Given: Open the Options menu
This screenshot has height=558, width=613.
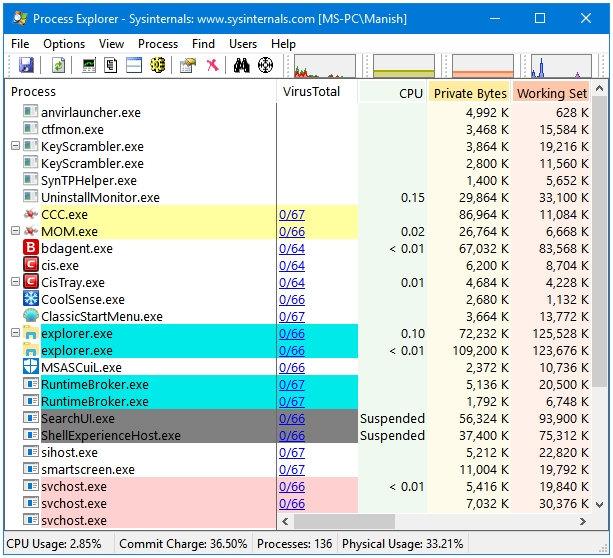Looking at the screenshot, I should point(64,44).
